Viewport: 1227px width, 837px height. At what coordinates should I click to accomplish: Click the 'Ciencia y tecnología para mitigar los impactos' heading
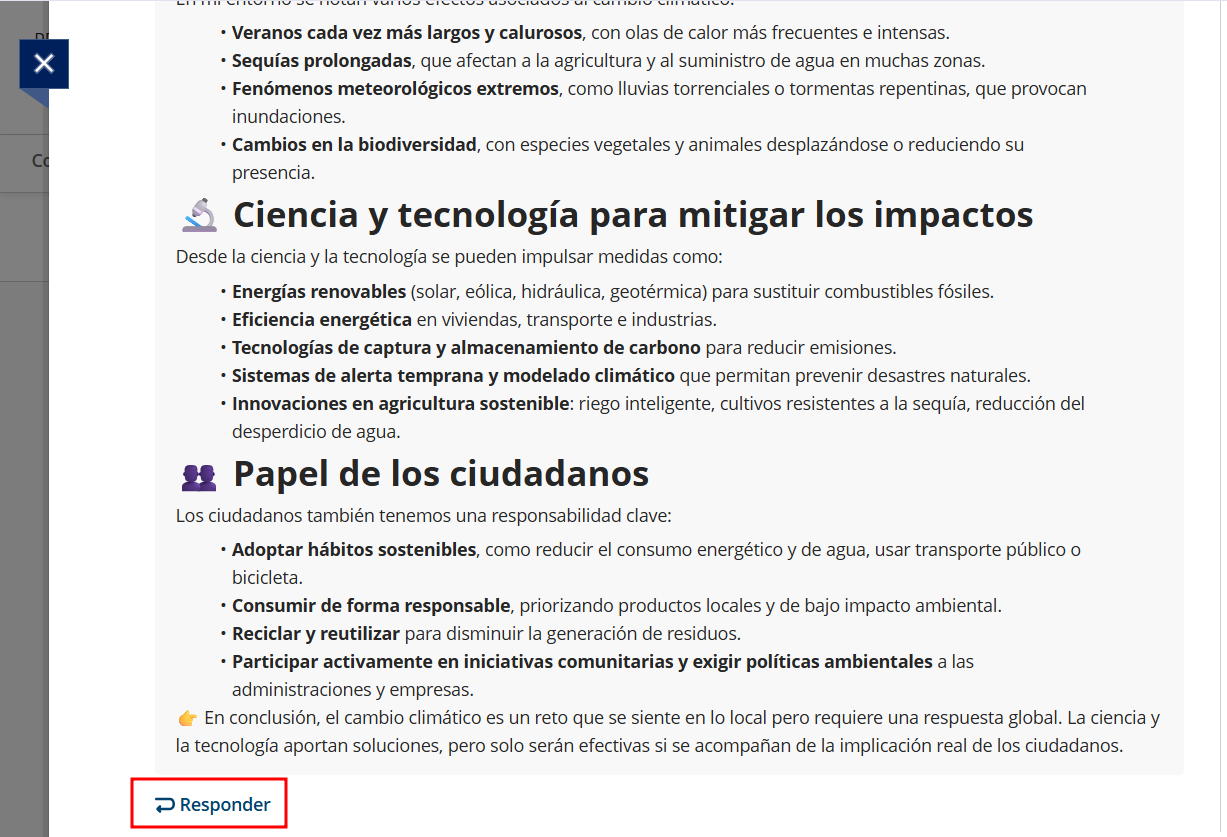pos(632,215)
